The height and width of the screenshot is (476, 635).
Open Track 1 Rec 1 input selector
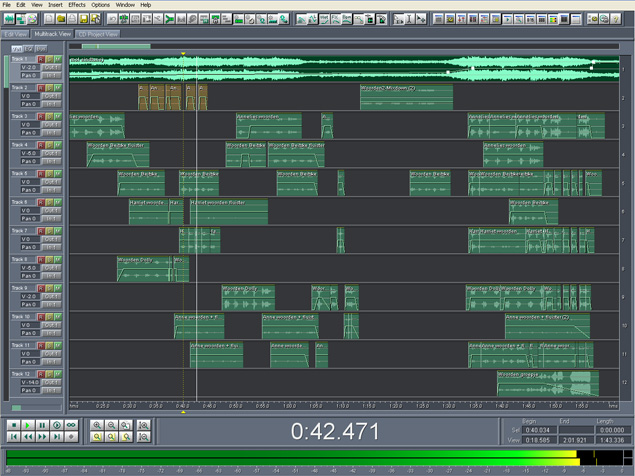(x=50, y=76)
